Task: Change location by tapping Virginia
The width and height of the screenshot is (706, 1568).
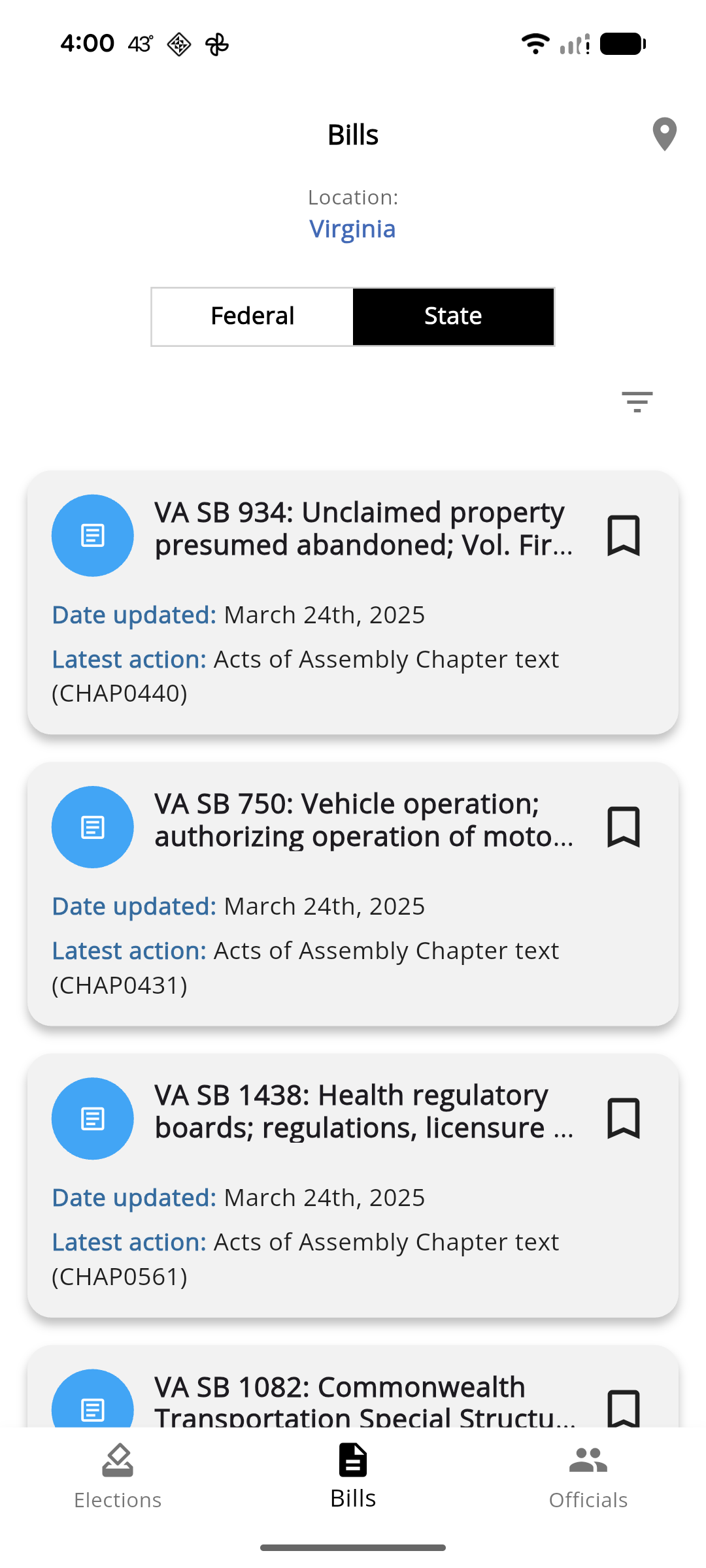Action: 352,229
